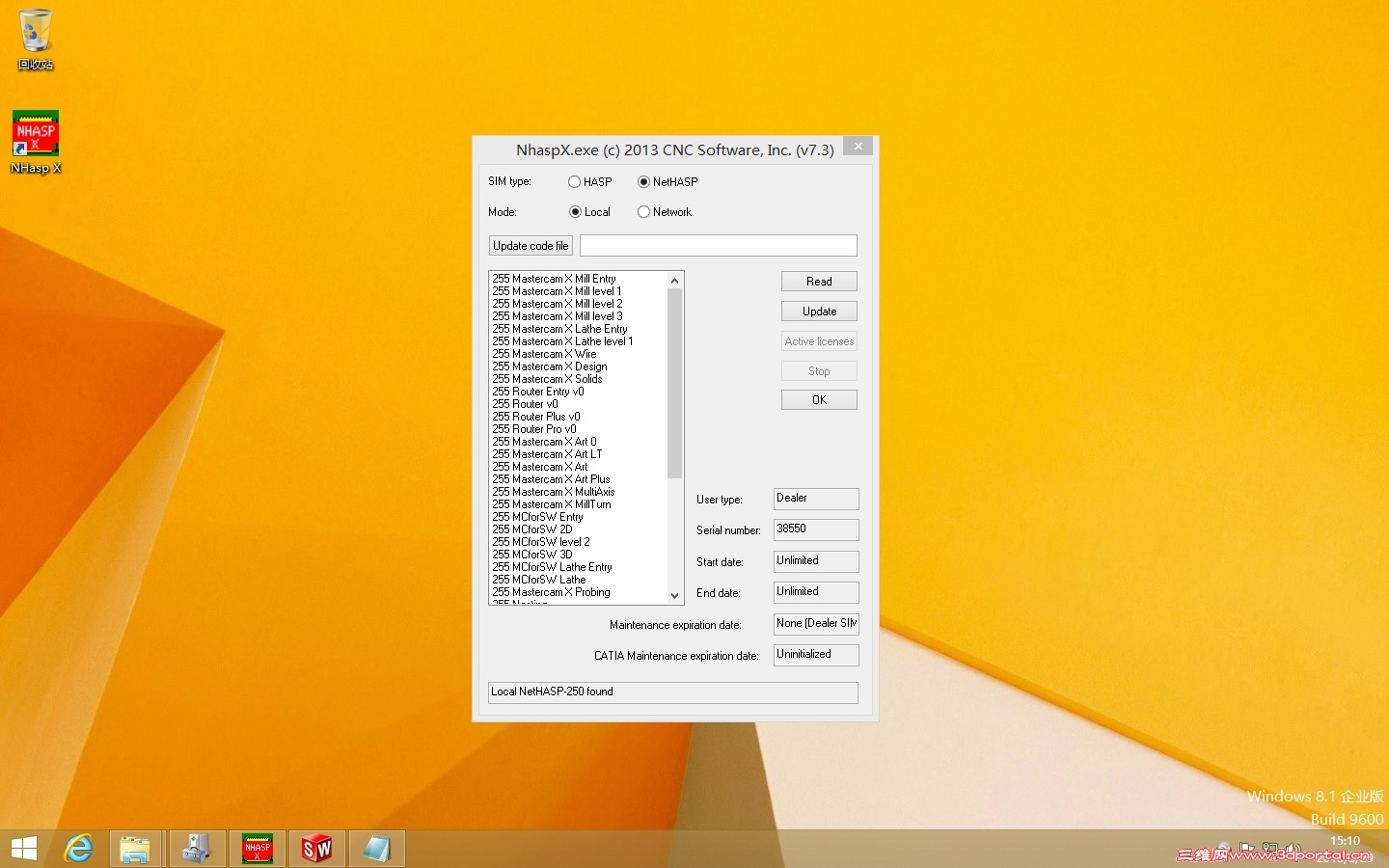Click the license list scrollbar down arrow
Screen dimensions: 1389x868
[x=674, y=595]
